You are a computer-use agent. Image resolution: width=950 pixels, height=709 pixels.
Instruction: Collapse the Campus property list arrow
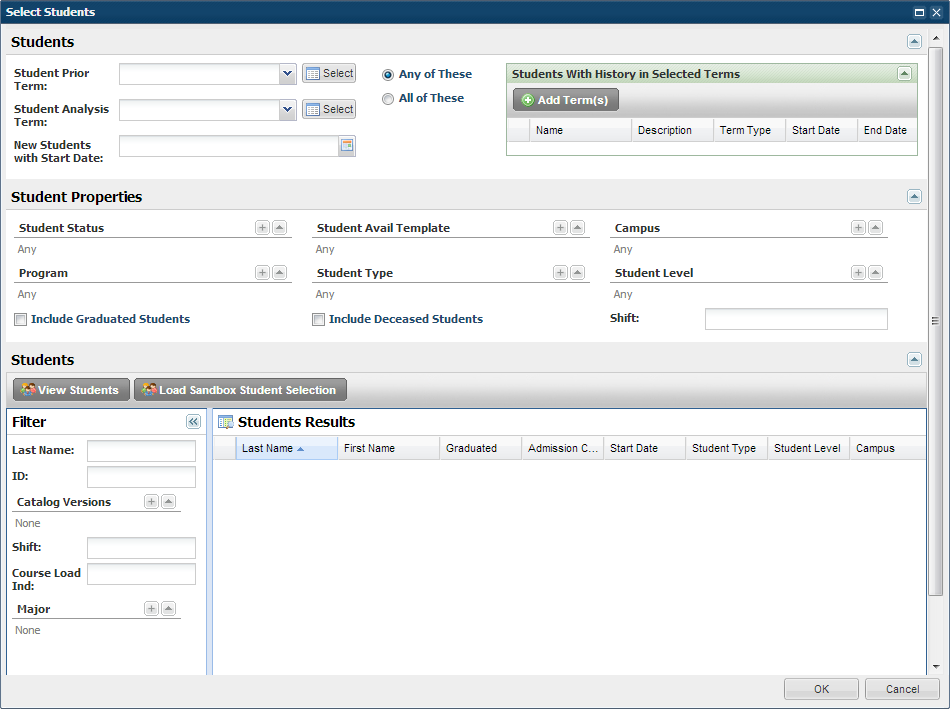click(x=875, y=228)
